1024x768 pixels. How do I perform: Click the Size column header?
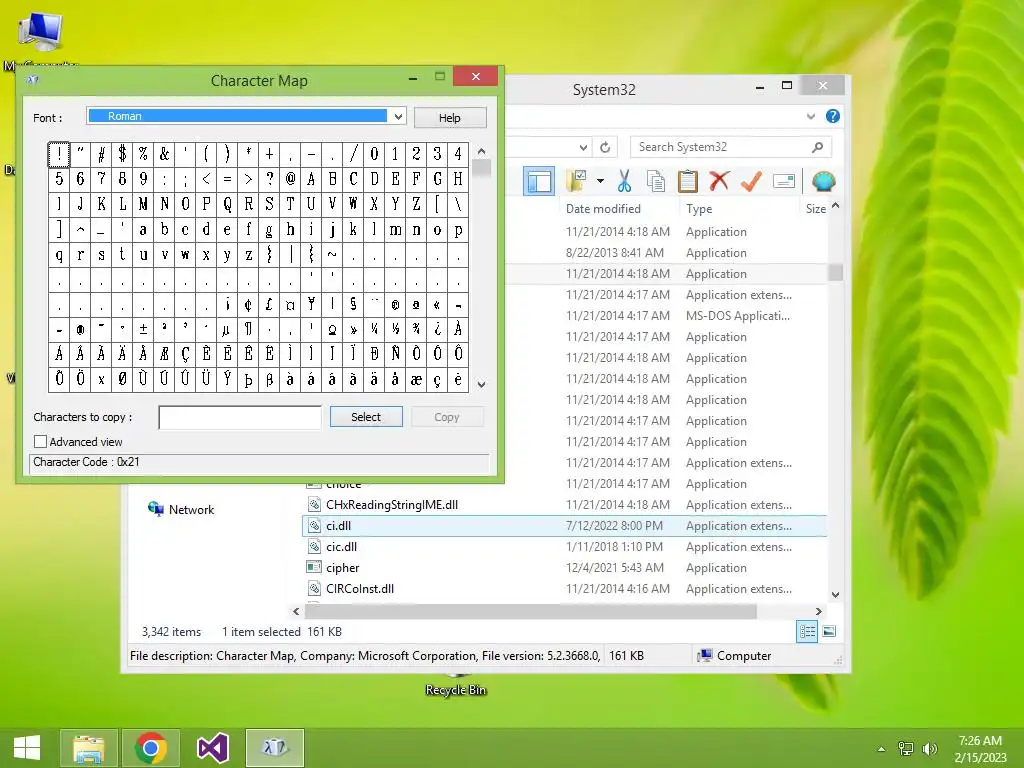tap(815, 209)
